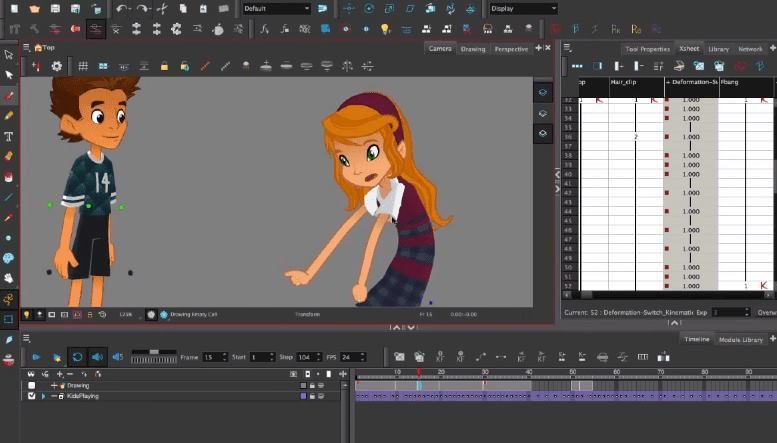This screenshot has height=443, width=777.
Task: Select the Hand grabber tool
Action: click(x=8, y=278)
